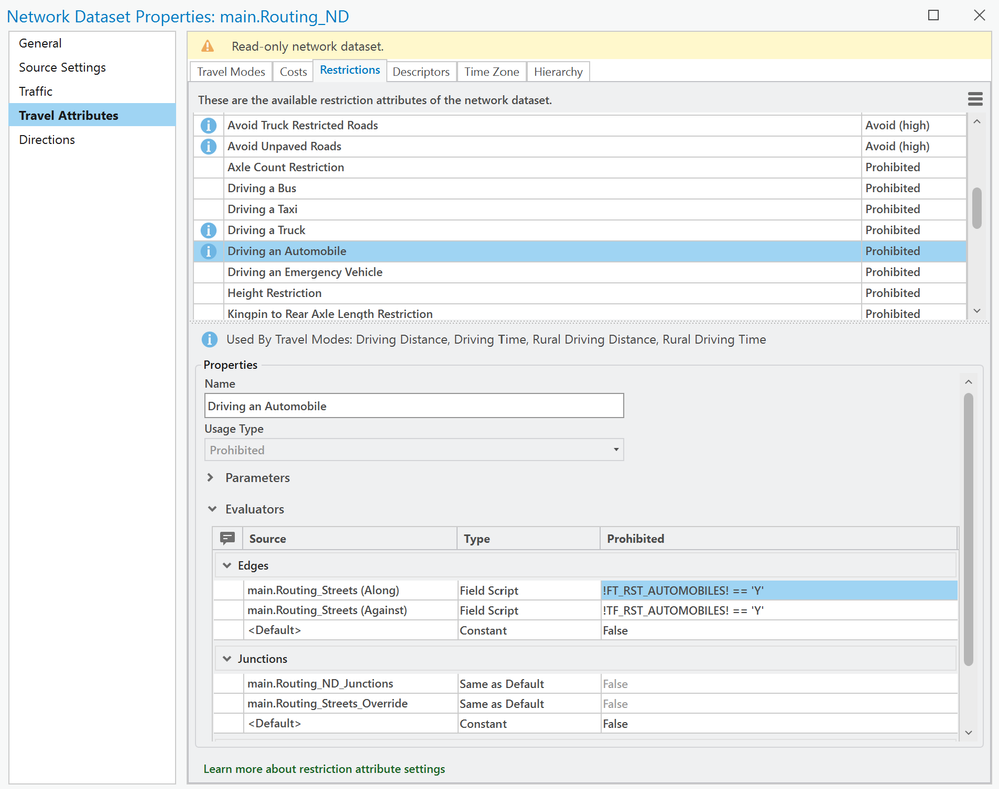
Task: Select Source Settings in left sidebar
Action: click(x=62, y=68)
